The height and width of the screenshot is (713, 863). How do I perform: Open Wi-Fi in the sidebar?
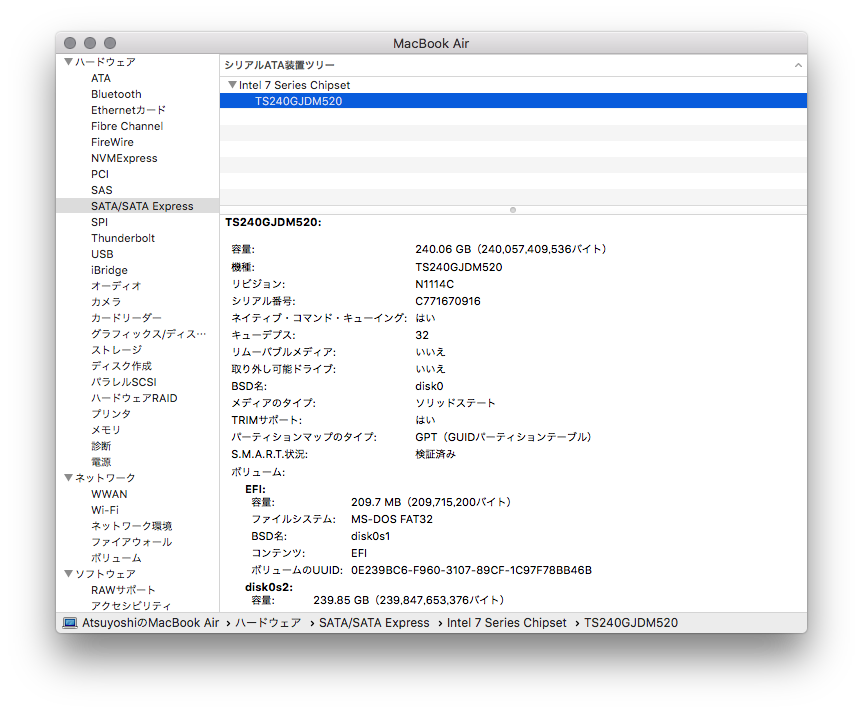[105, 510]
